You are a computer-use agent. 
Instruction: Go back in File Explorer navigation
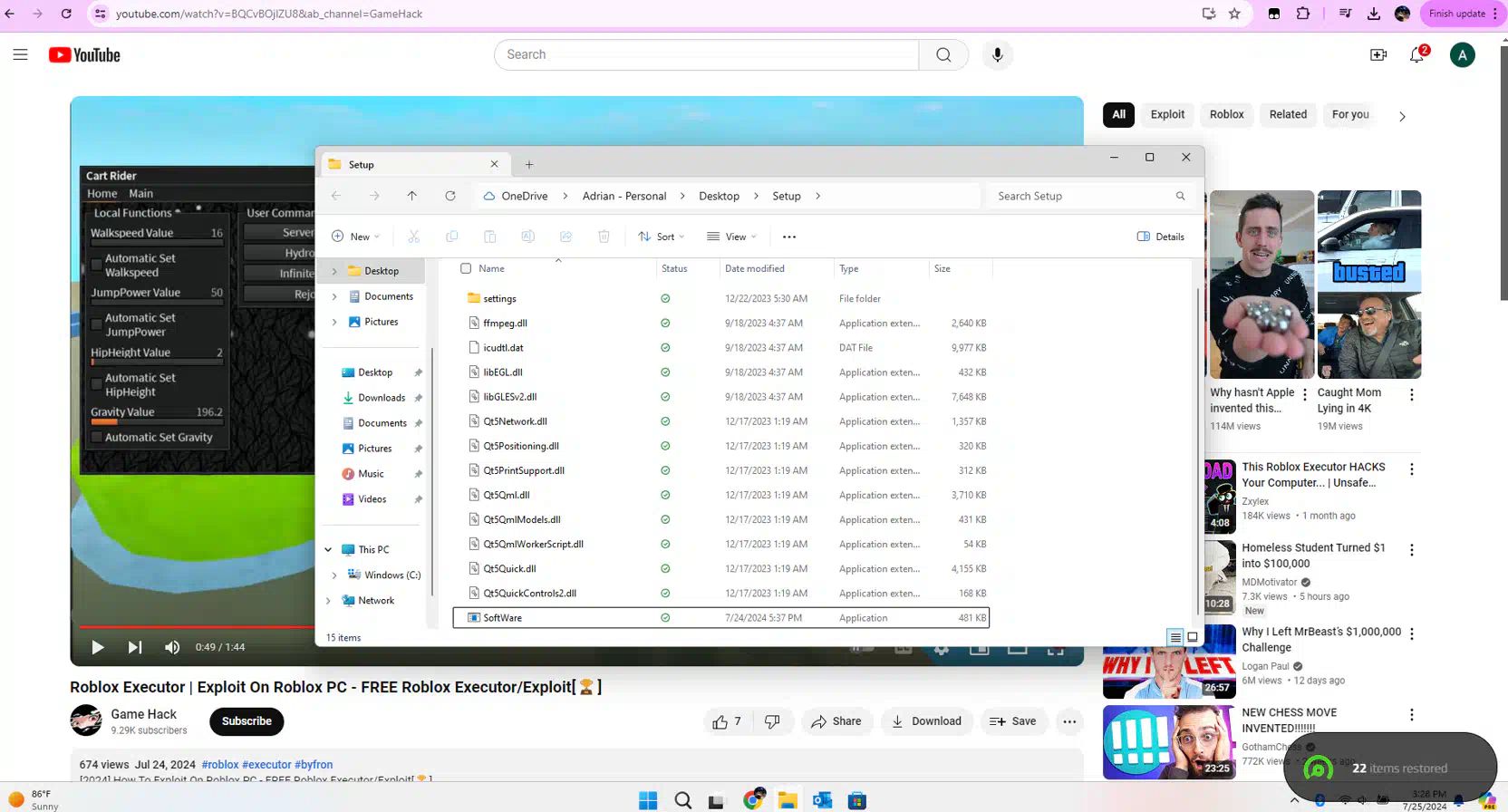pos(336,196)
